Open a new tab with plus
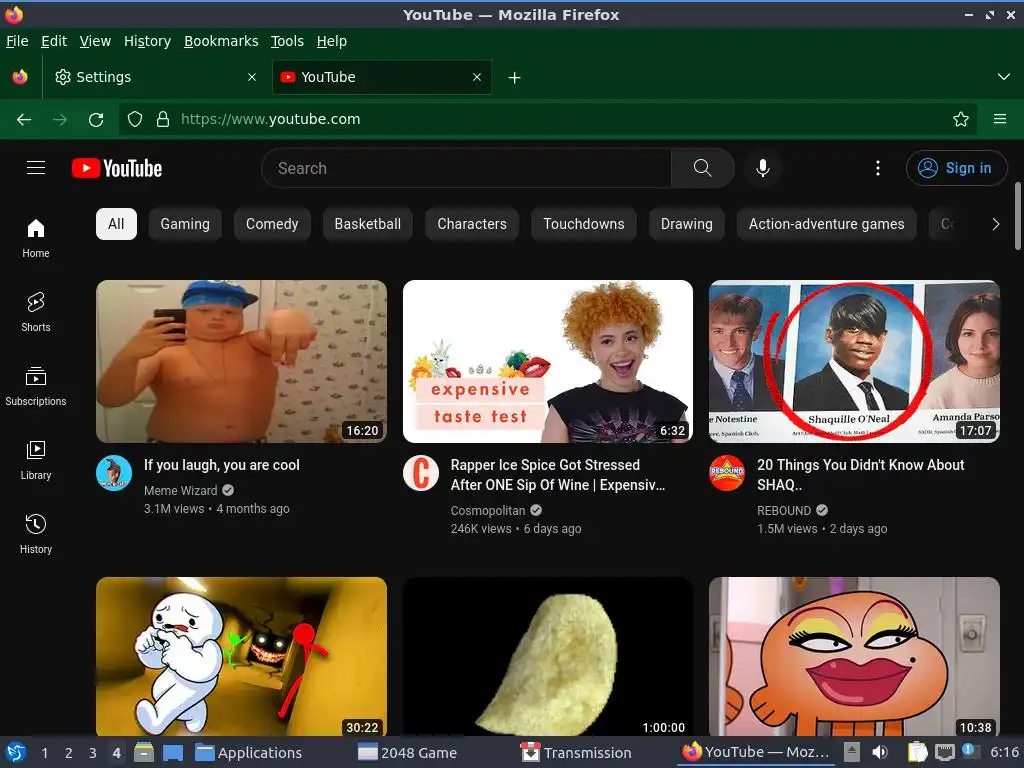This screenshot has height=768, width=1024. coord(515,78)
